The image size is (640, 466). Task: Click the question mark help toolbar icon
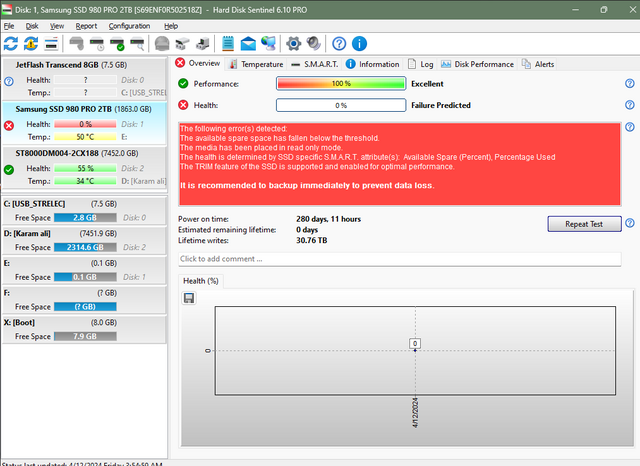pyautogui.click(x=339, y=44)
